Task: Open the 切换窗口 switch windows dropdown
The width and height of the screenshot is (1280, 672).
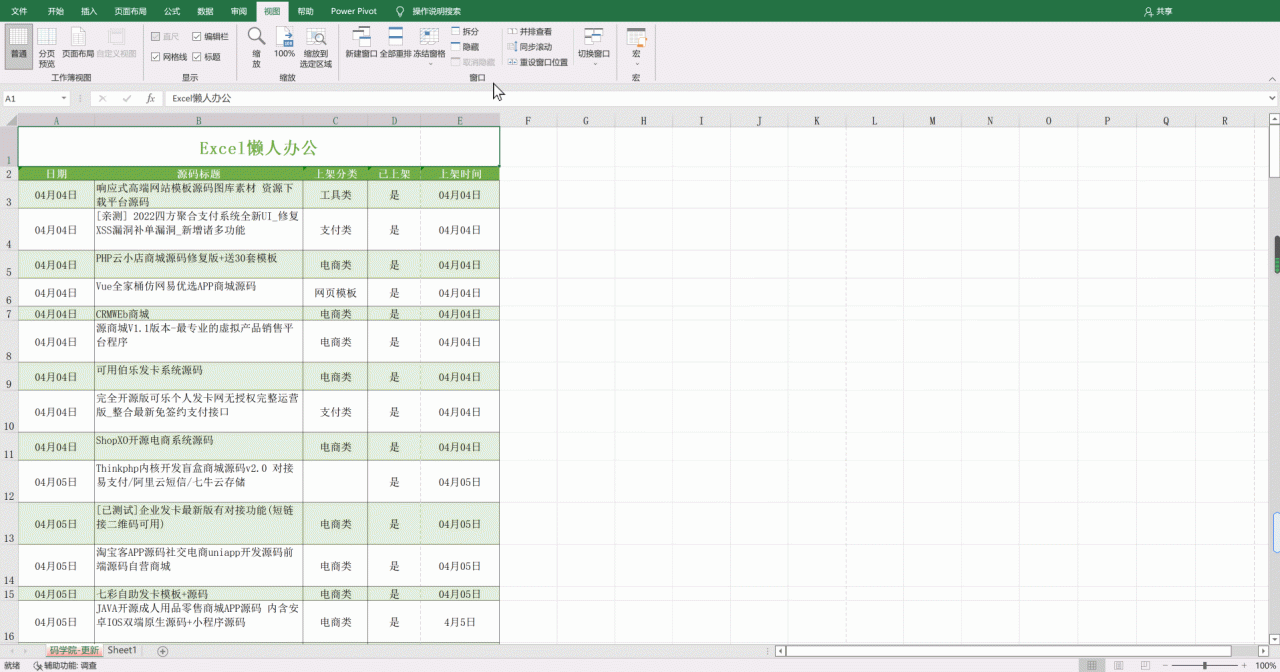Action: [594, 46]
